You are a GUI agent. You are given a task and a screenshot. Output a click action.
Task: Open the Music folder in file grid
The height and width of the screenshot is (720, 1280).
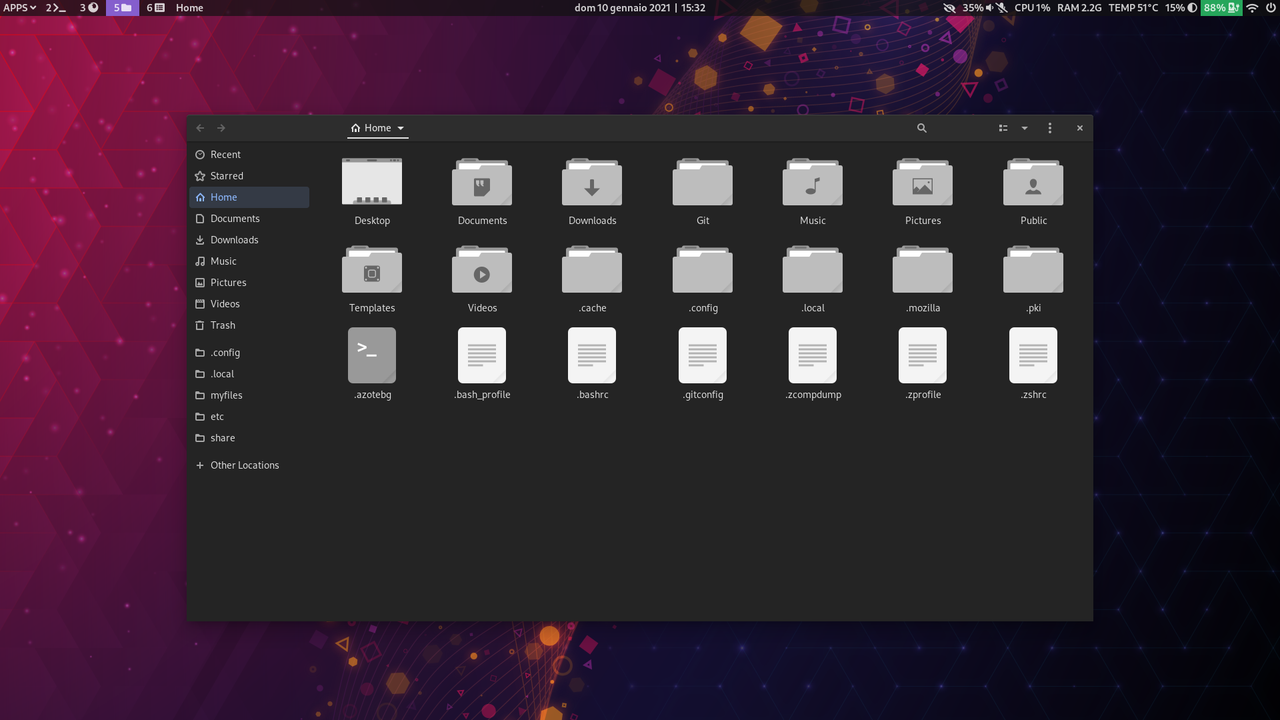coord(813,182)
